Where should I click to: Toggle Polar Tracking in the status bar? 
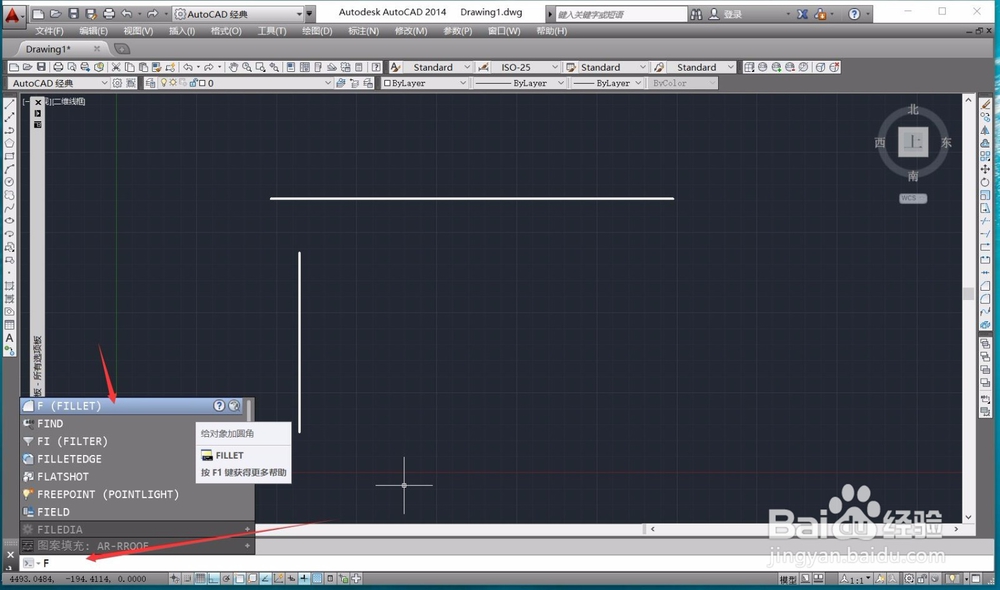pos(226,579)
